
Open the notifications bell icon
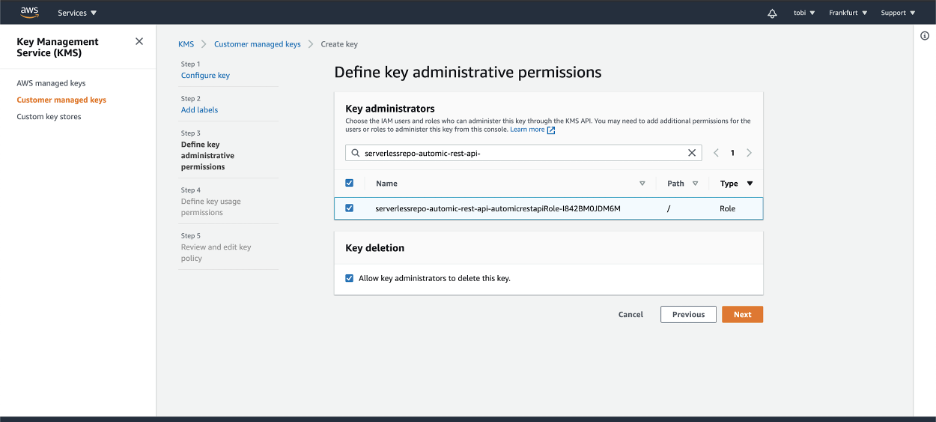tap(771, 13)
